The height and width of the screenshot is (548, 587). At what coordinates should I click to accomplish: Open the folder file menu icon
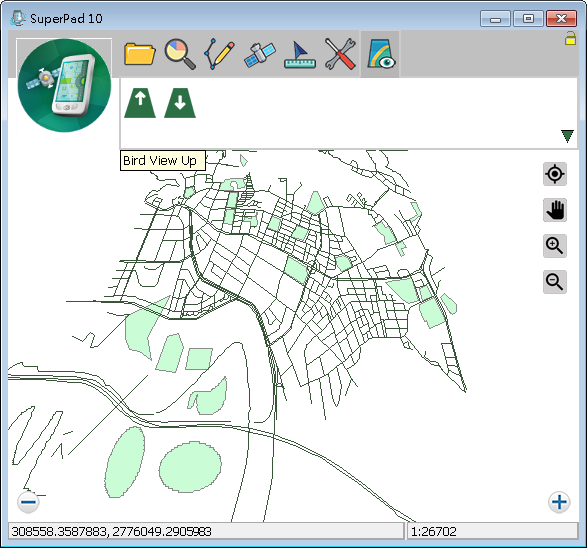(140, 54)
